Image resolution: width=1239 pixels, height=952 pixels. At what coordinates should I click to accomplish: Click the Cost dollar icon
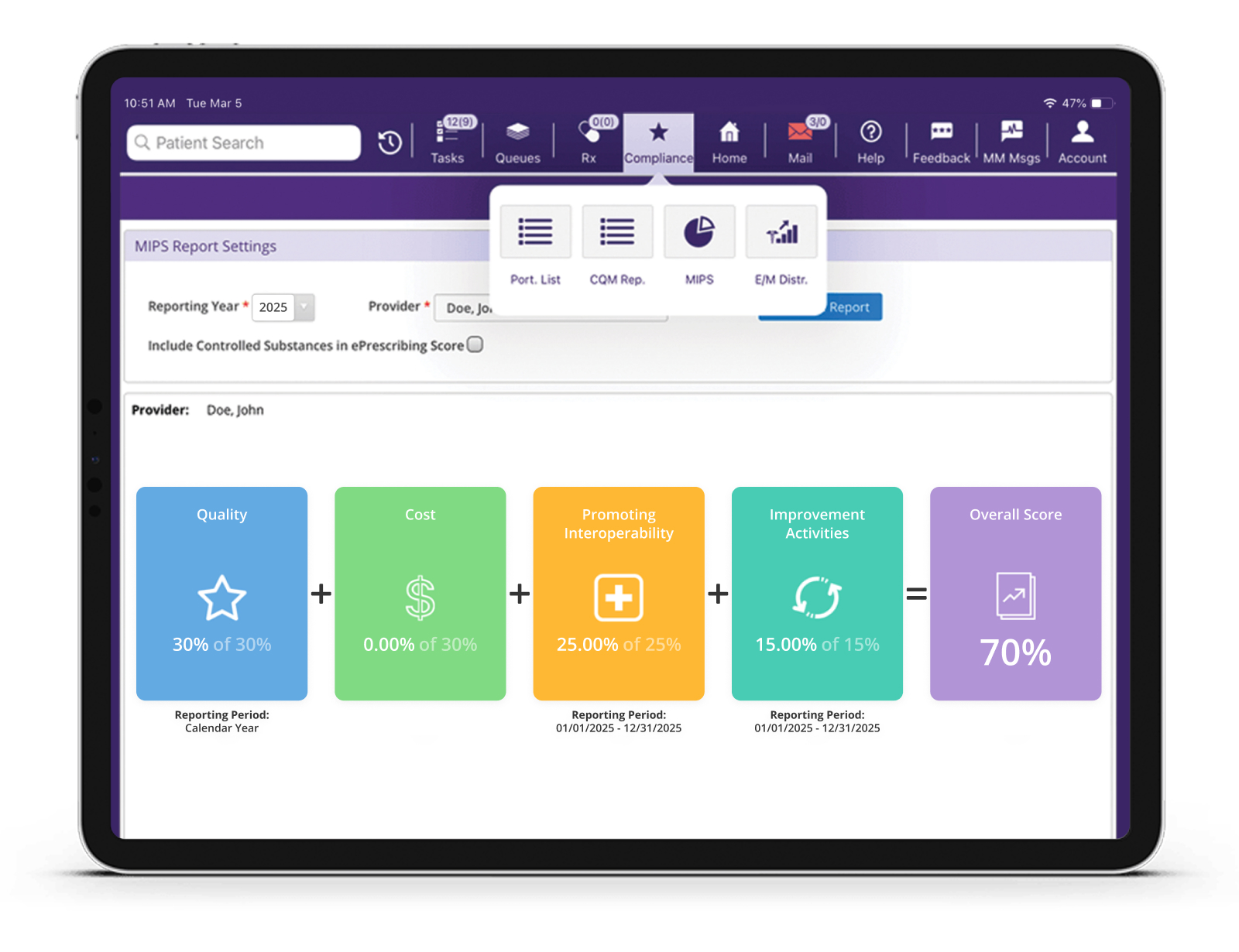coord(420,598)
